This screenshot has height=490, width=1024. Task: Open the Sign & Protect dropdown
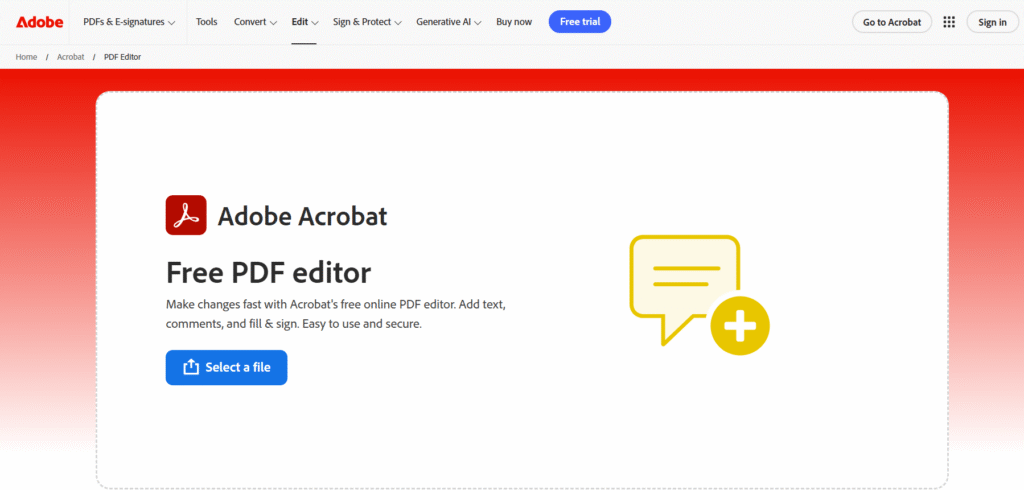click(x=368, y=22)
